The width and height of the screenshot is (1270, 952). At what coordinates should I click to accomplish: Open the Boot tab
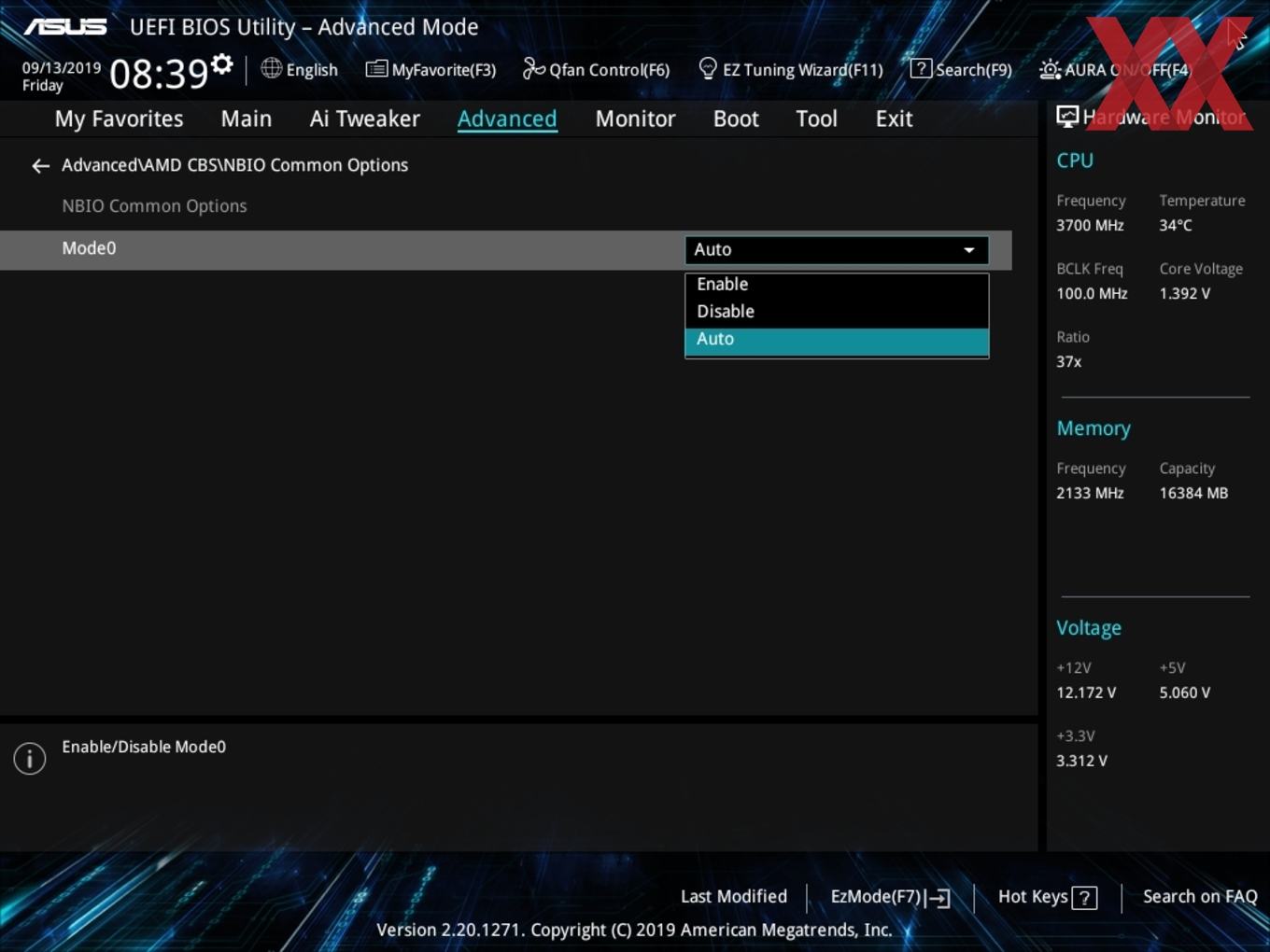(736, 119)
